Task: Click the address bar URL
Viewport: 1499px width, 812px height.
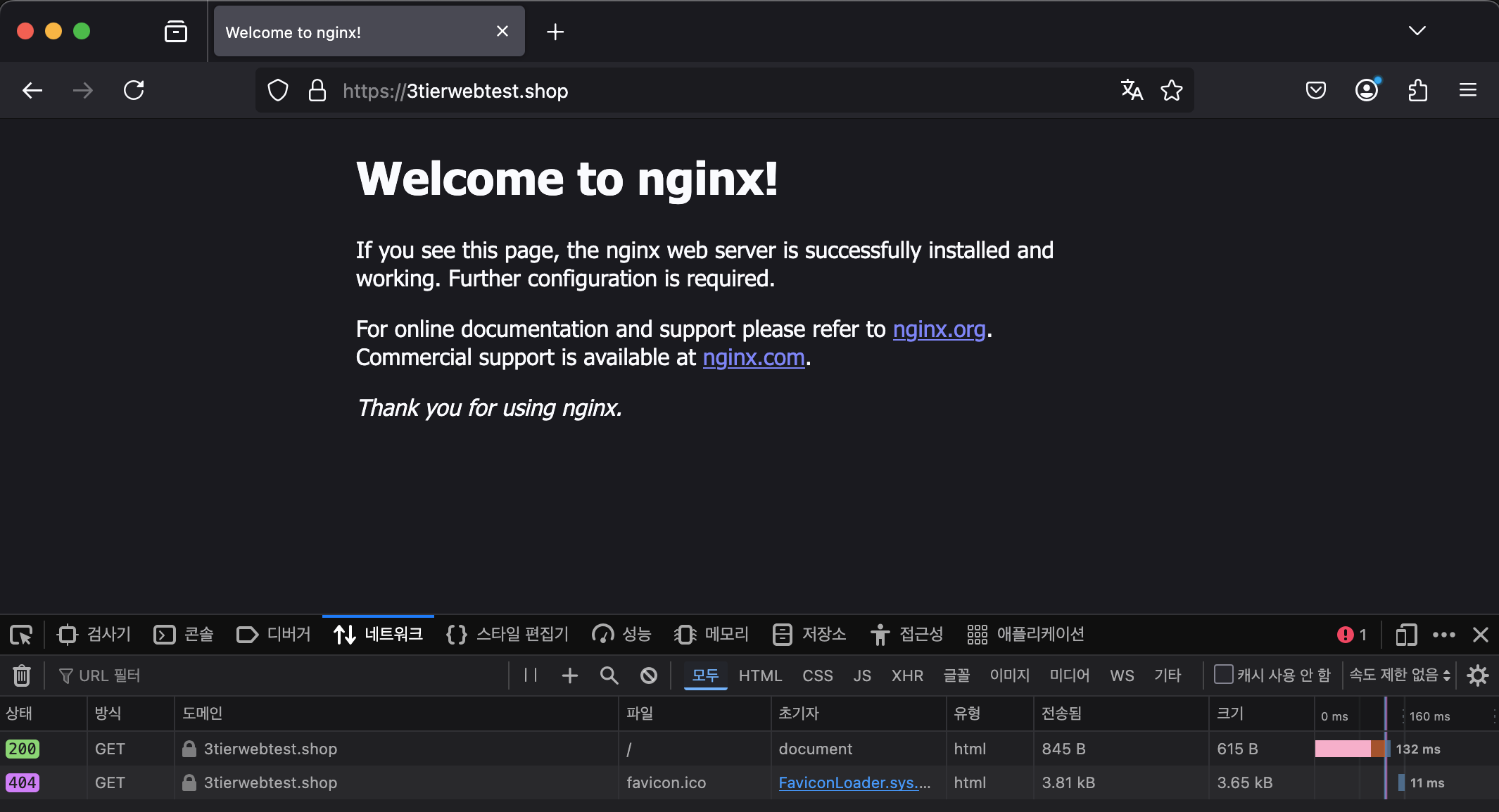Action: click(455, 91)
